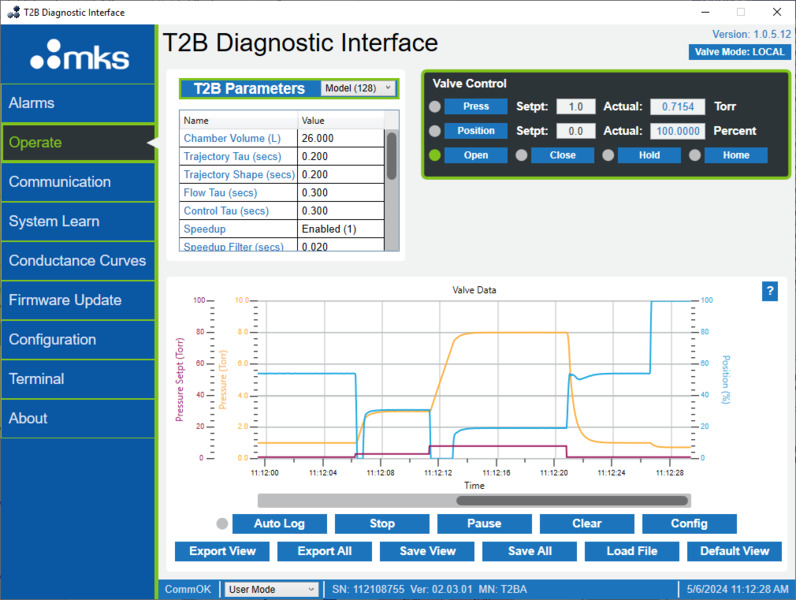The width and height of the screenshot is (796, 600).
Task: Click the Export View button
Action: pos(222,551)
